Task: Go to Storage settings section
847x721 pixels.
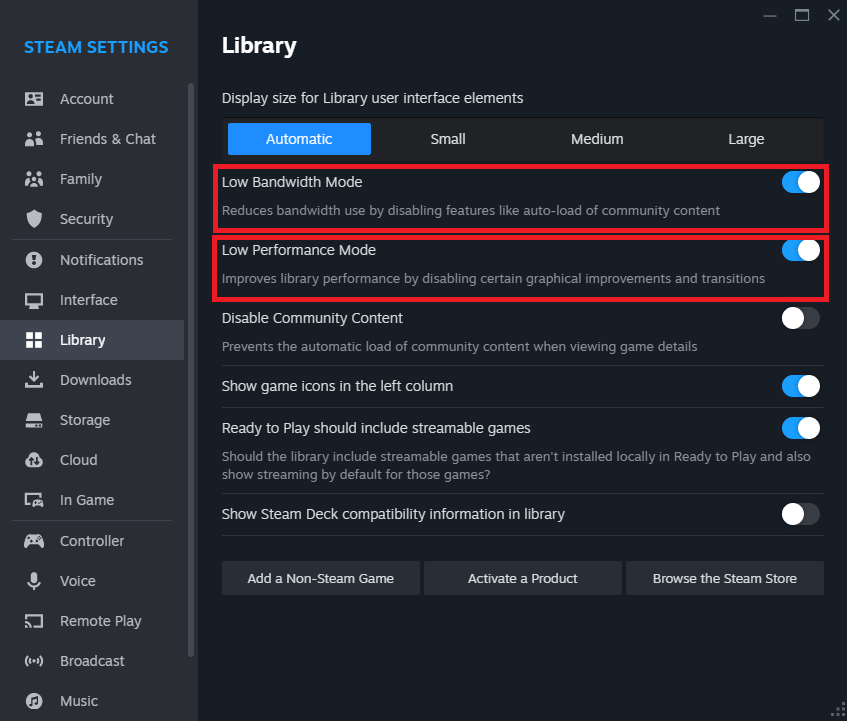Action: click(85, 420)
